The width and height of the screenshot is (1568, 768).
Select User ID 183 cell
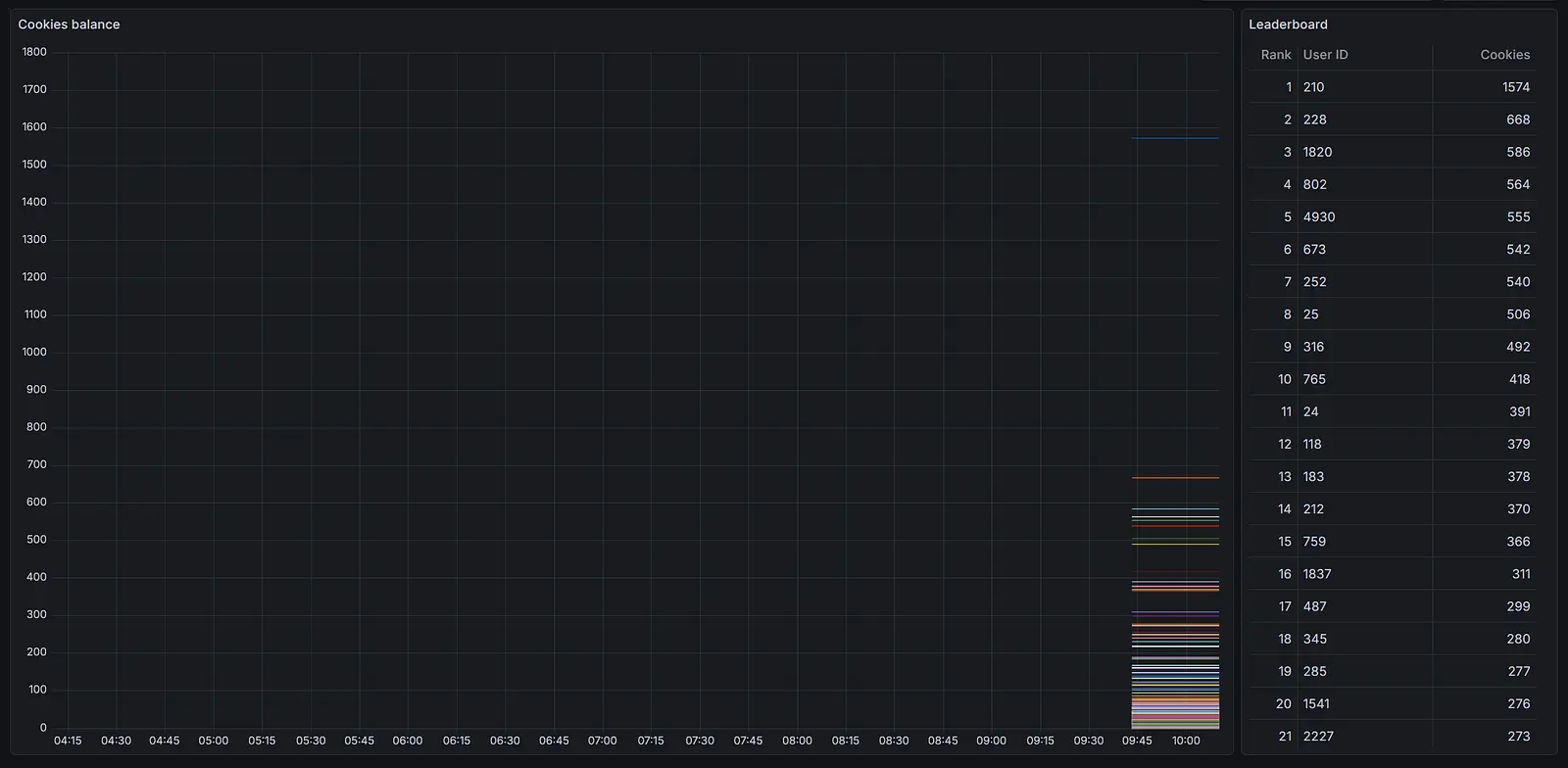[x=1364, y=476]
